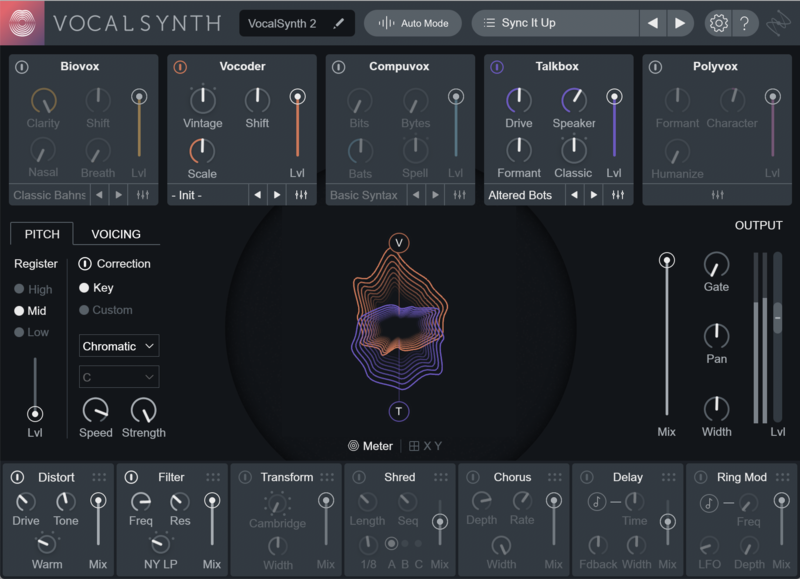Select previous Talkbox preset arrow
The height and width of the screenshot is (579, 800).
574,195
